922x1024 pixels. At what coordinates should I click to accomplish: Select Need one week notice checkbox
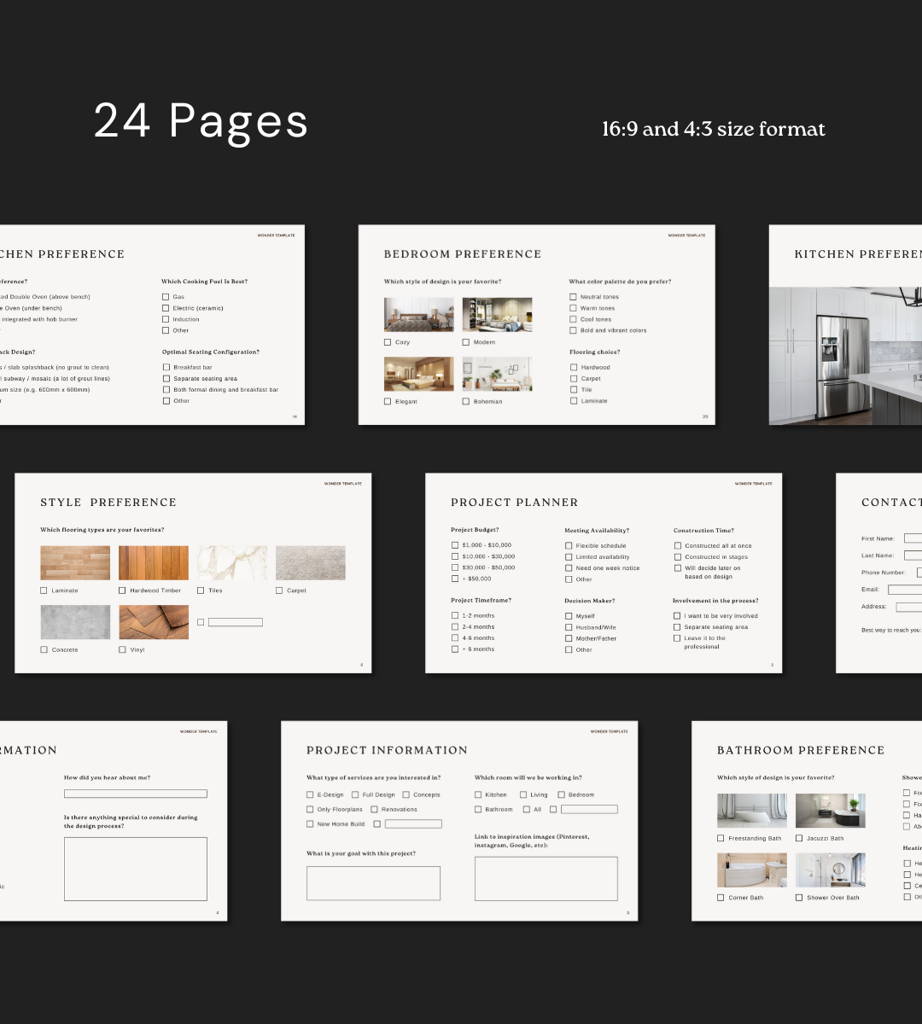568,568
